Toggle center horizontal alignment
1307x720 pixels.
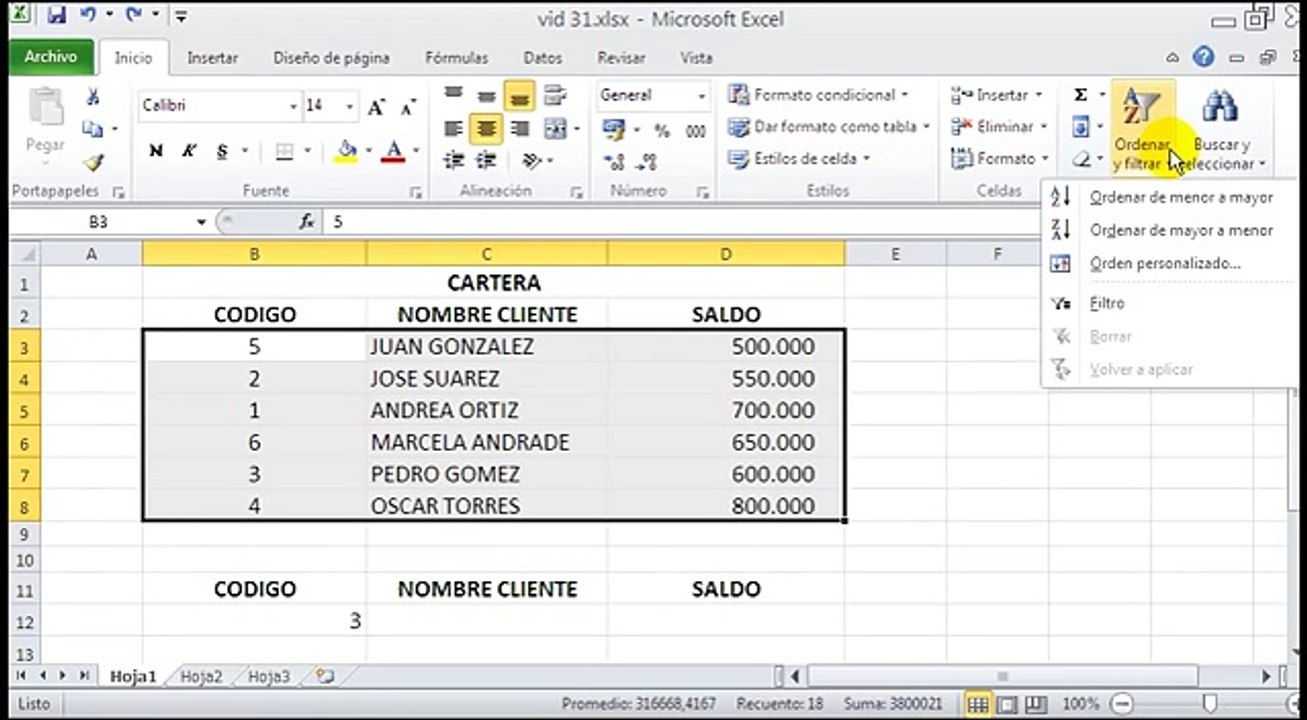(x=487, y=128)
